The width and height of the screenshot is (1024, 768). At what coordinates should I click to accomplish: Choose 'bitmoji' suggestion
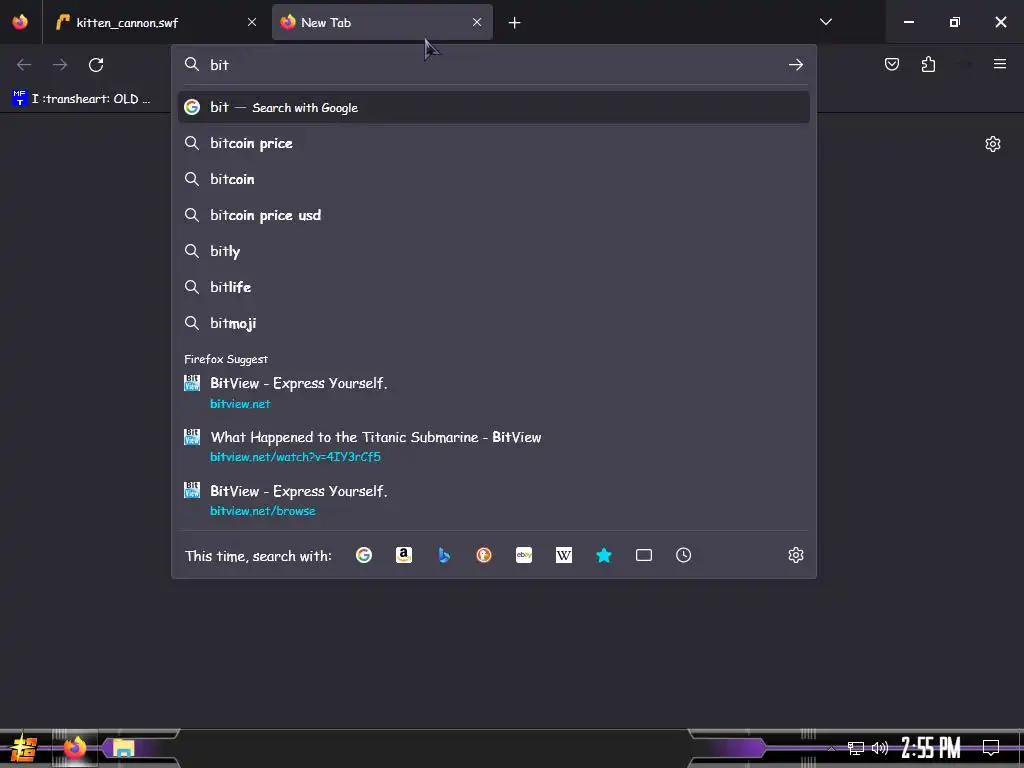494,323
